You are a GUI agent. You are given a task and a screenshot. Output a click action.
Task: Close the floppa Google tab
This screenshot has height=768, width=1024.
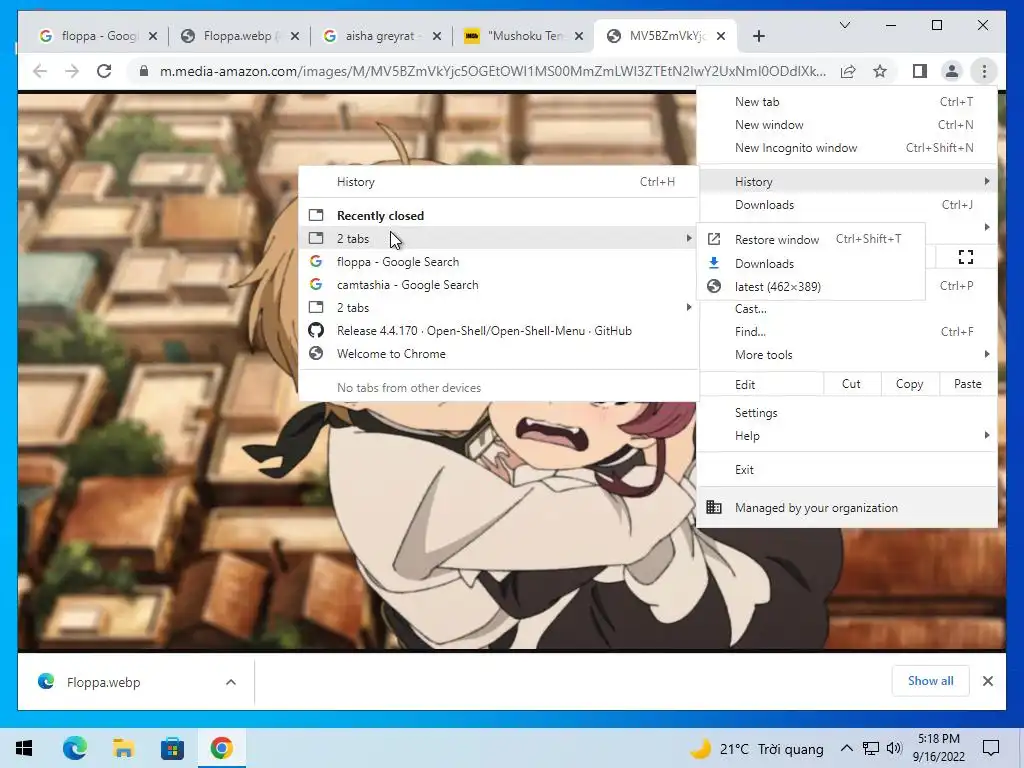[x=153, y=36]
